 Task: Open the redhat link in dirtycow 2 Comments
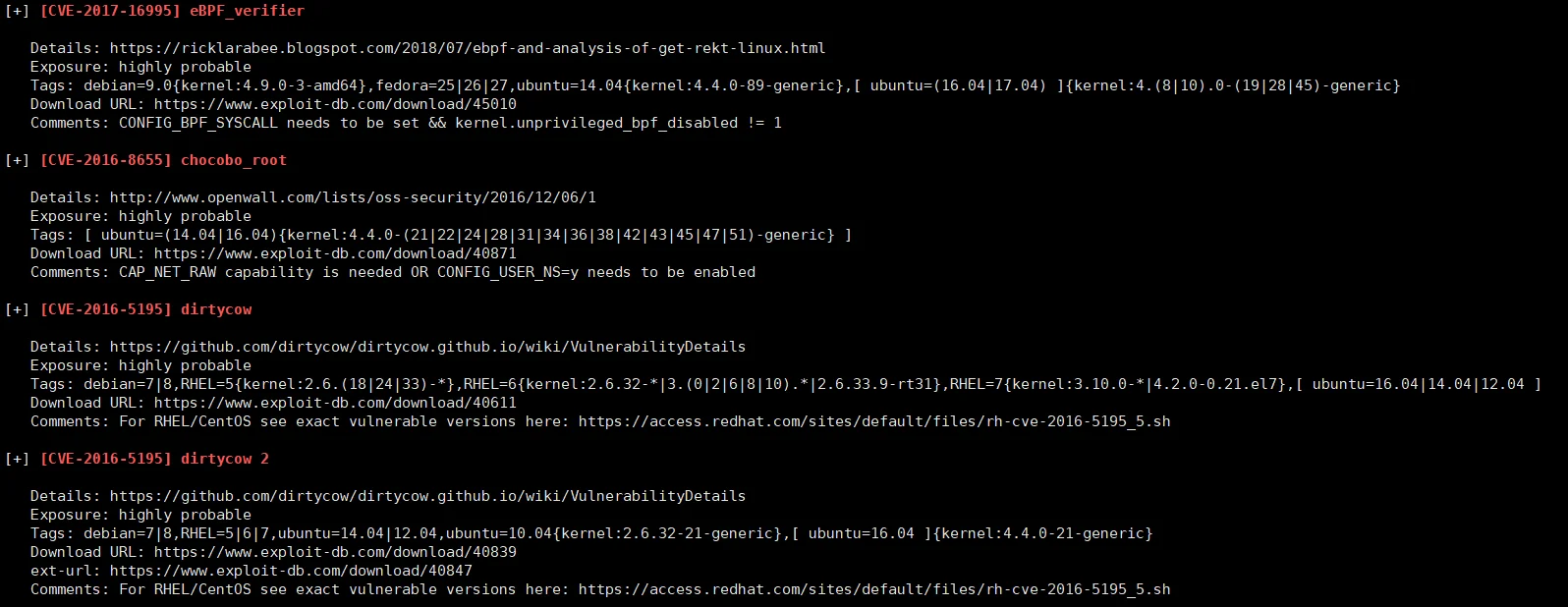[x=874, y=589]
